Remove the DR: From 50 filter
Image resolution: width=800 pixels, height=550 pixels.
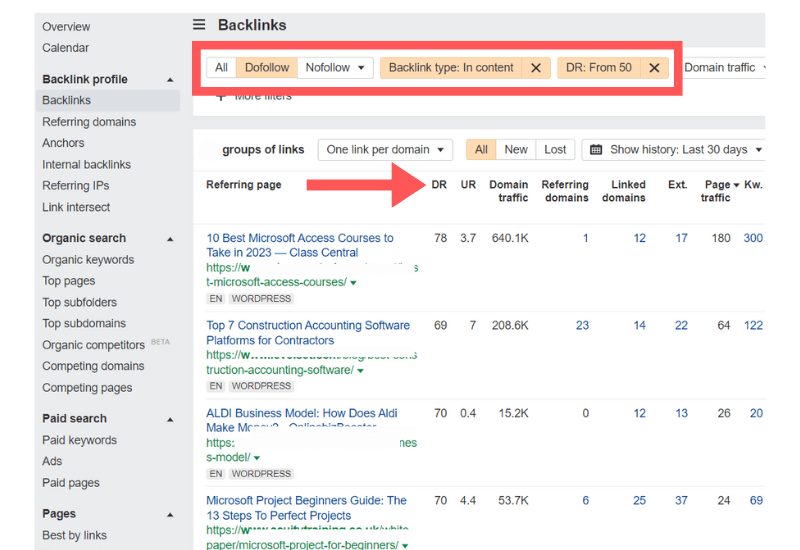point(654,68)
